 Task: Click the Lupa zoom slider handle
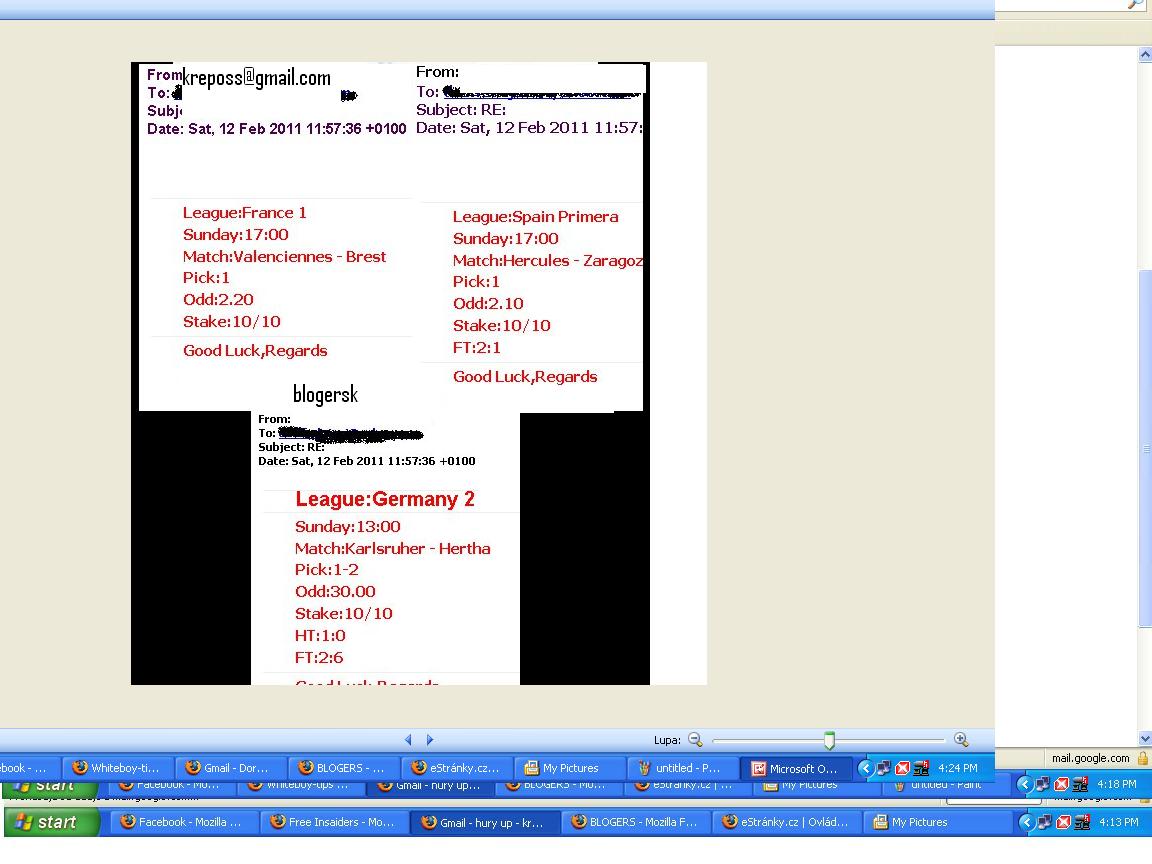tap(829, 739)
